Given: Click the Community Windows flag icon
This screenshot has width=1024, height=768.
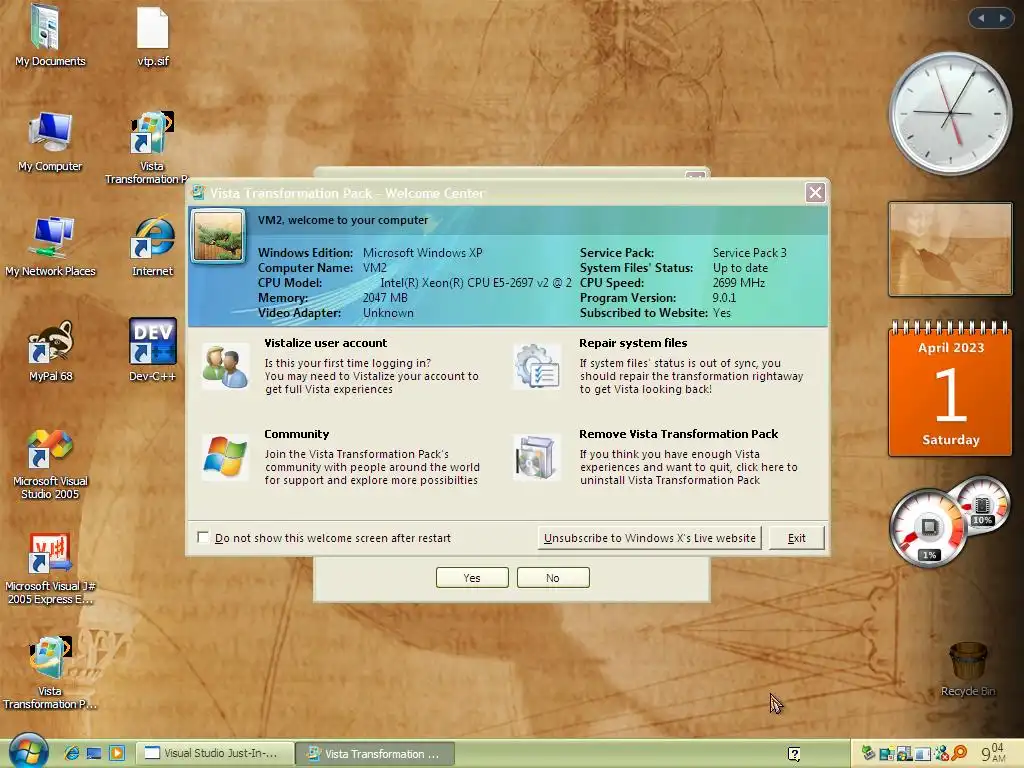Looking at the screenshot, I should click(225, 457).
